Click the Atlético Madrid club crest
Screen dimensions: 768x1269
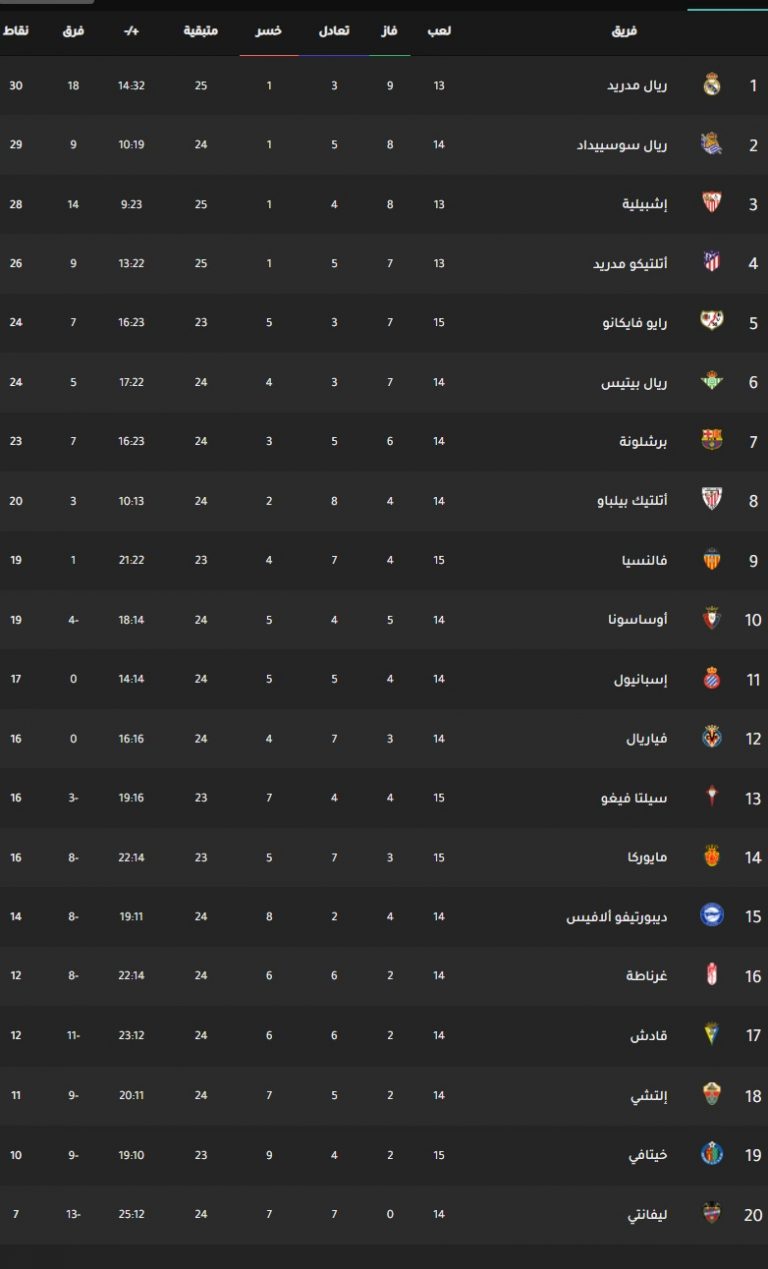[x=711, y=263]
